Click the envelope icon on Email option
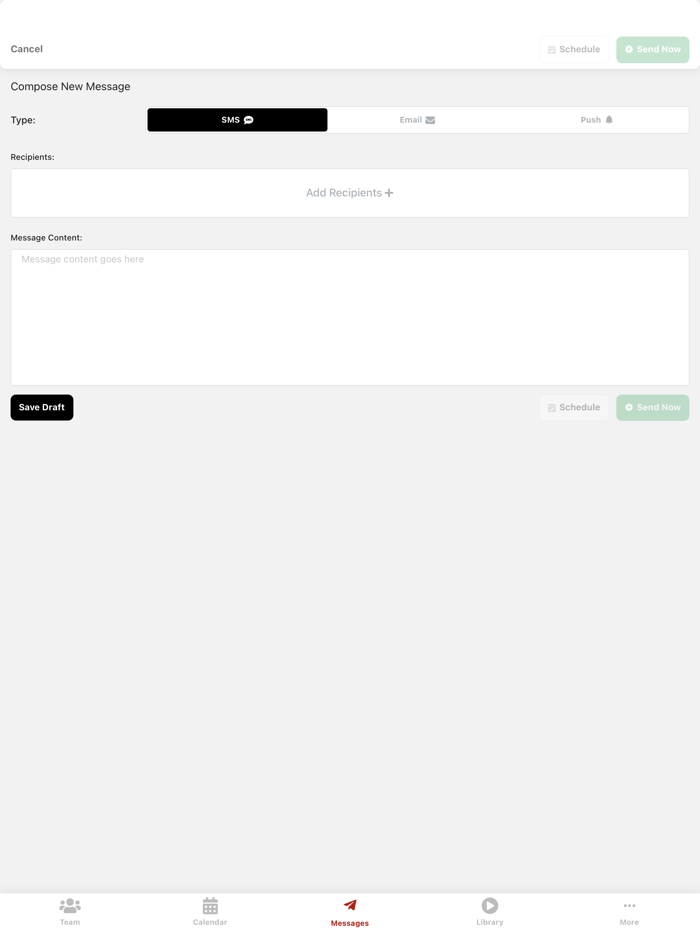 (430, 120)
